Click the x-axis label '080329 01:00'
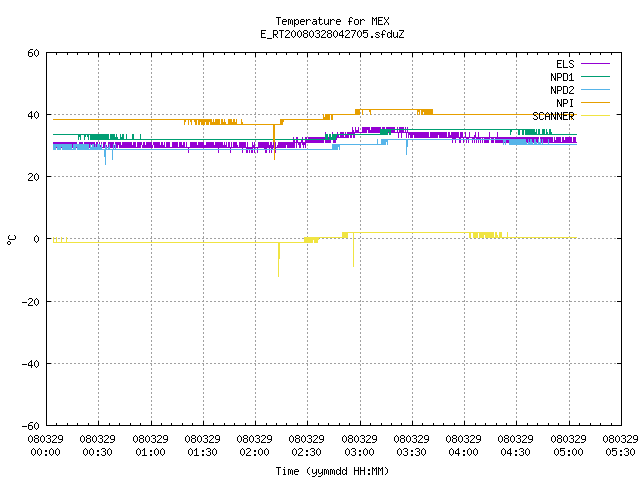This screenshot has width=640, height=480. 151,446
